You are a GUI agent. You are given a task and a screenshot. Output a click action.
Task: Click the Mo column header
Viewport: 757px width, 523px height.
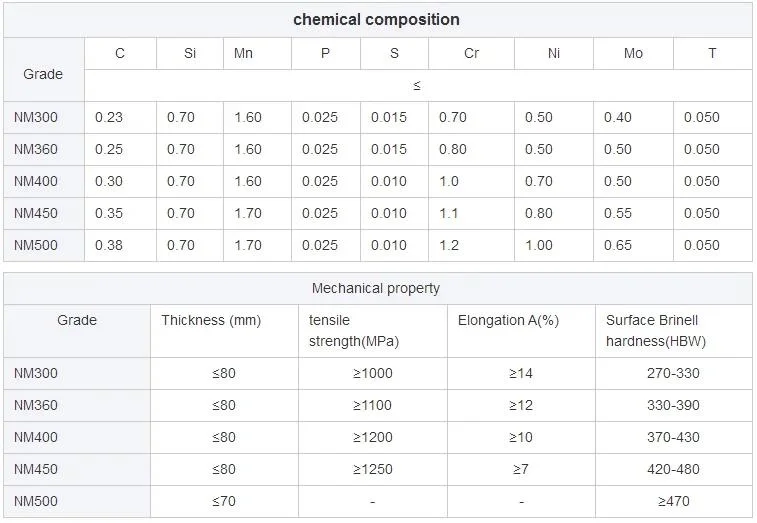coord(633,53)
